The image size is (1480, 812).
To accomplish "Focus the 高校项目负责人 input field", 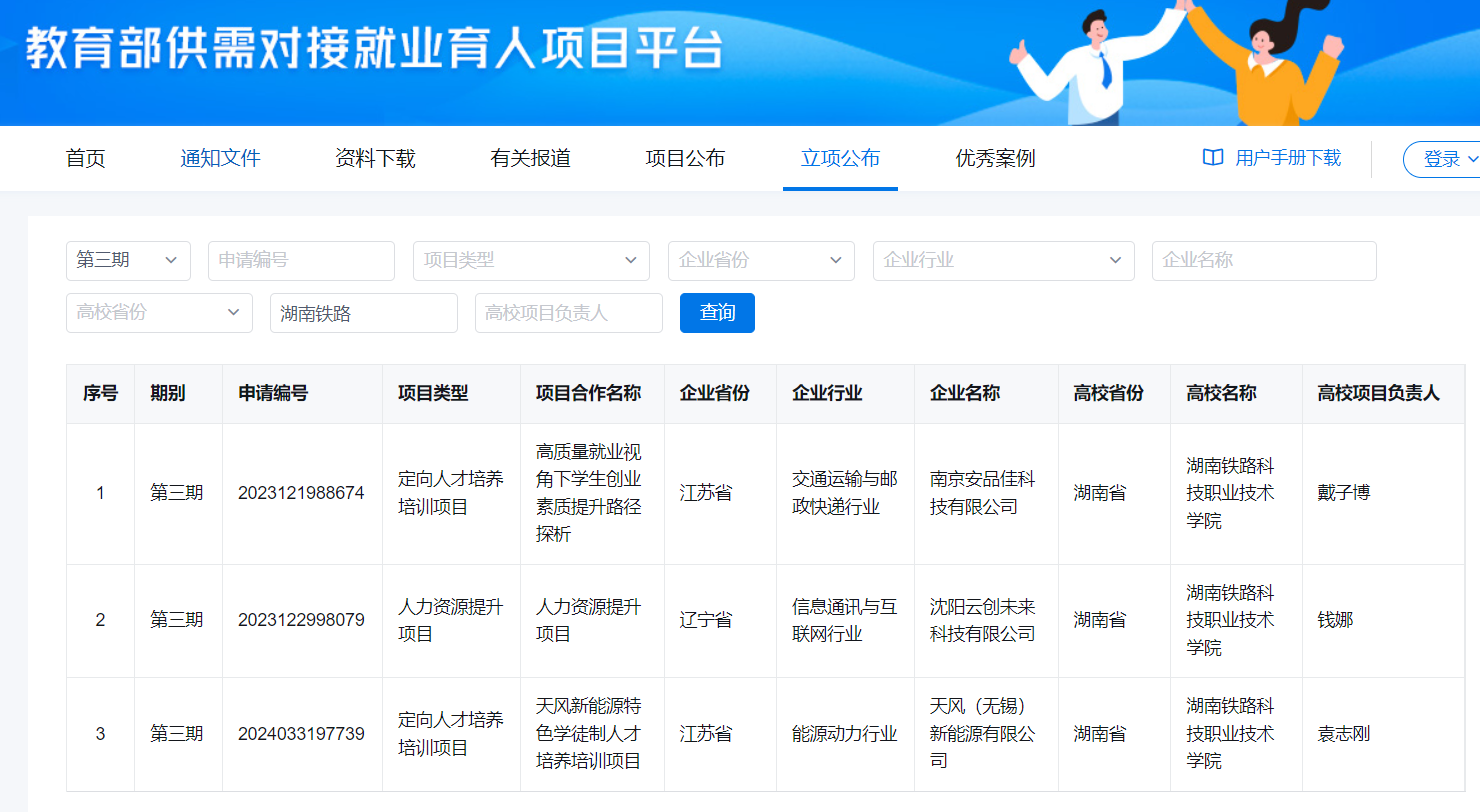I will 569,312.
